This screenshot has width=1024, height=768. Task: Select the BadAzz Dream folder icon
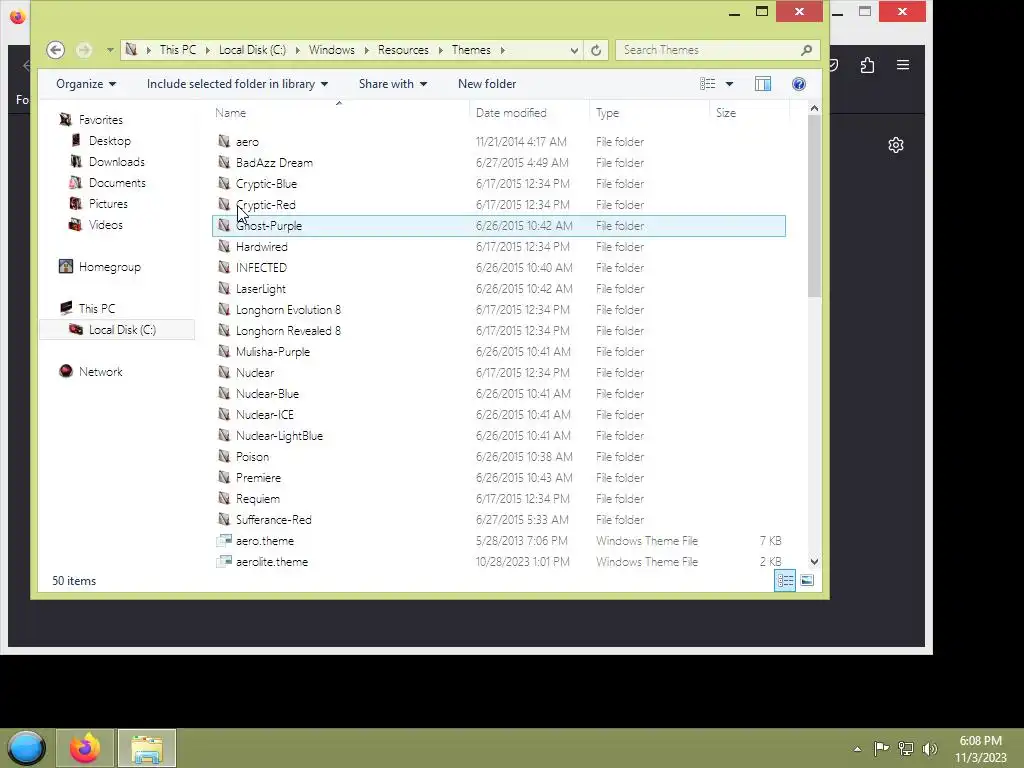[224, 162]
